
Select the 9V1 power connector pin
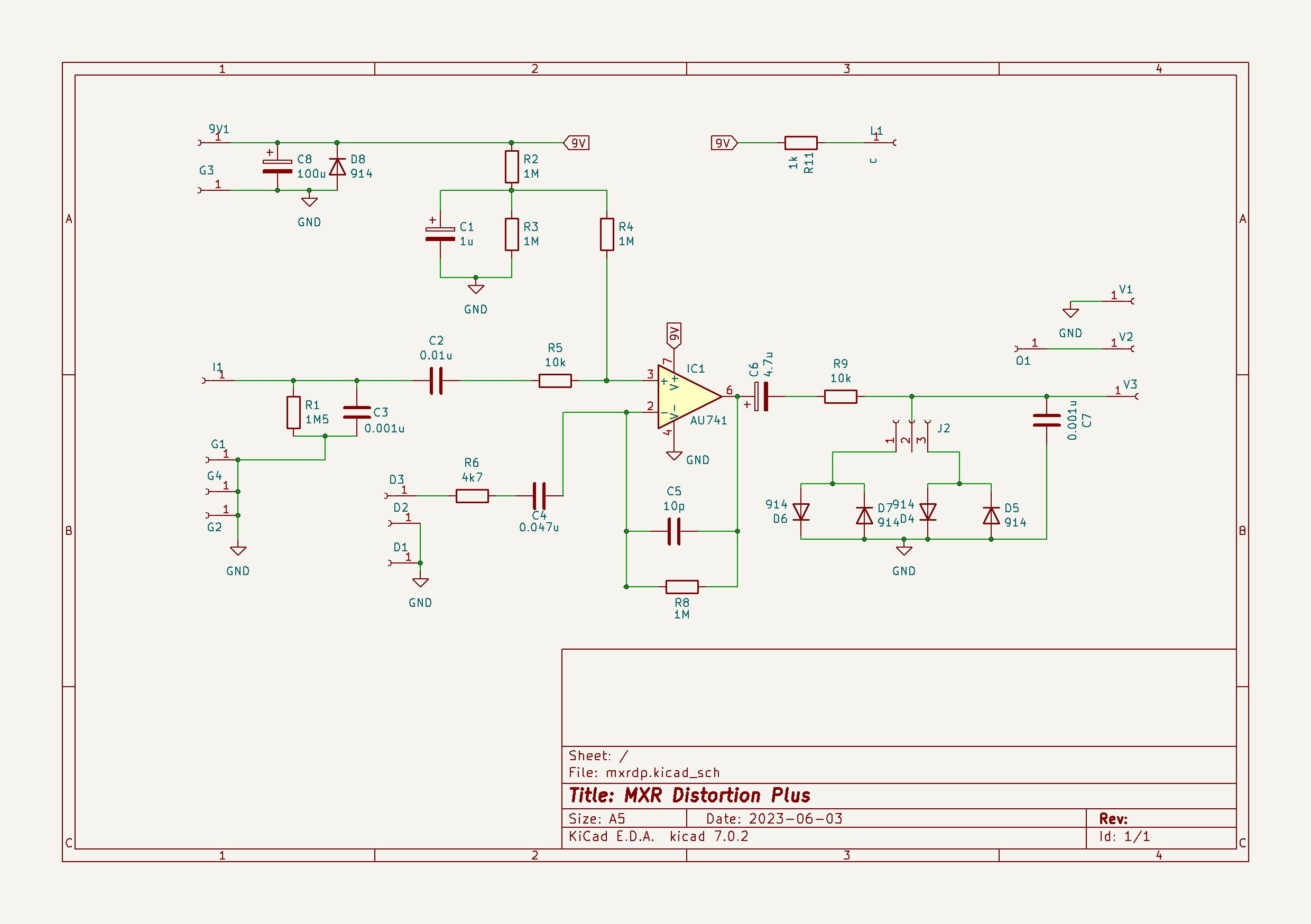(x=214, y=143)
